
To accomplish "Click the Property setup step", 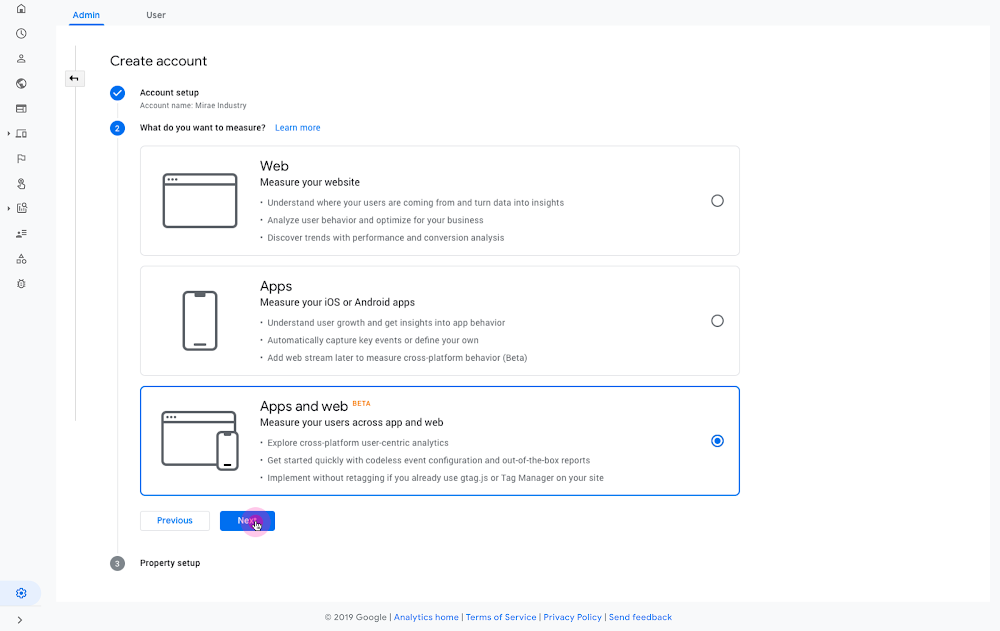I will pos(170,563).
